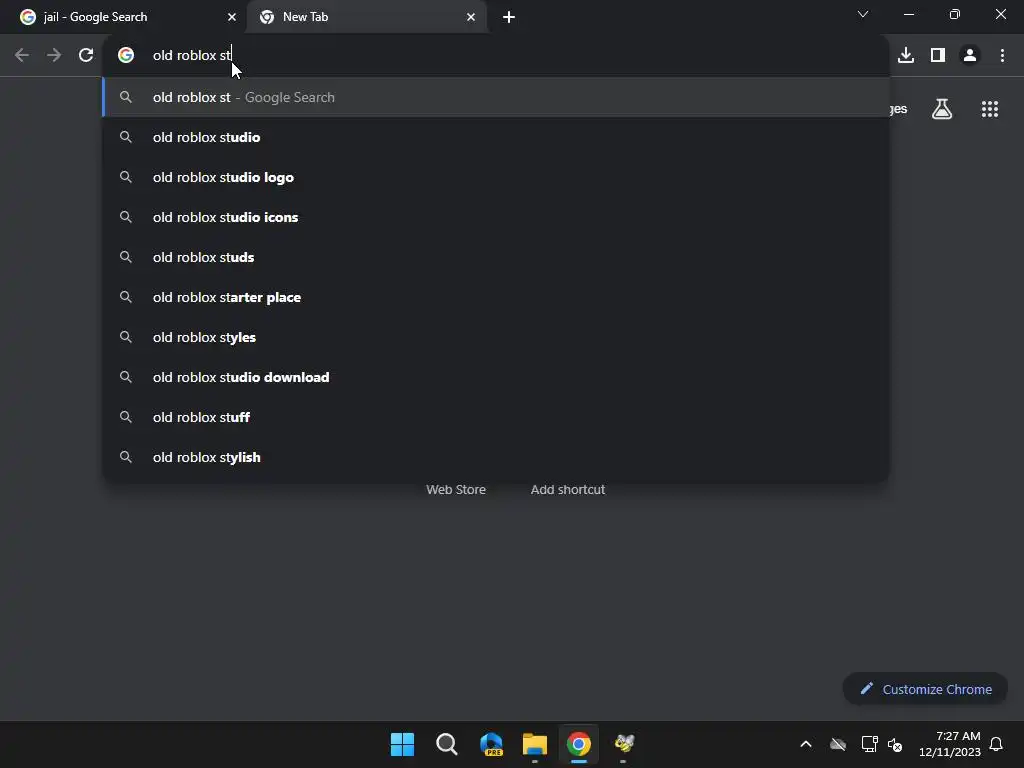Screen dimensions: 1024x768
Task: Open the notifications bell icon
Action: tap(996, 744)
